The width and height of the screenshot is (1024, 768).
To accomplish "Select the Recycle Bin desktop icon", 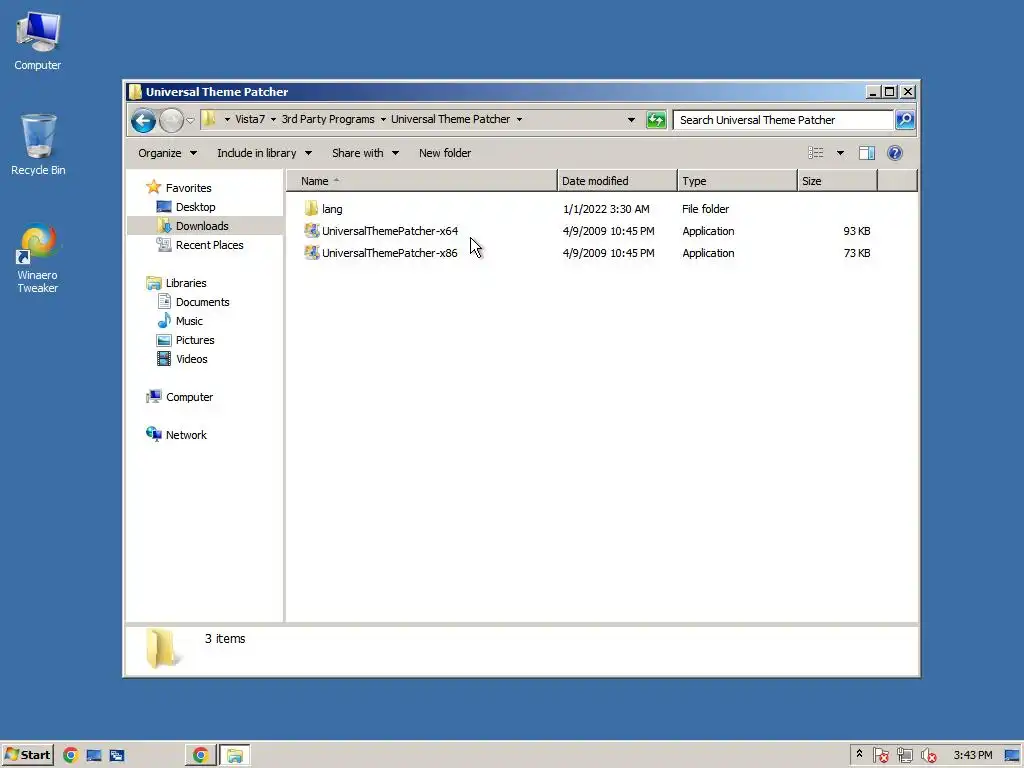I will coord(38,145).
